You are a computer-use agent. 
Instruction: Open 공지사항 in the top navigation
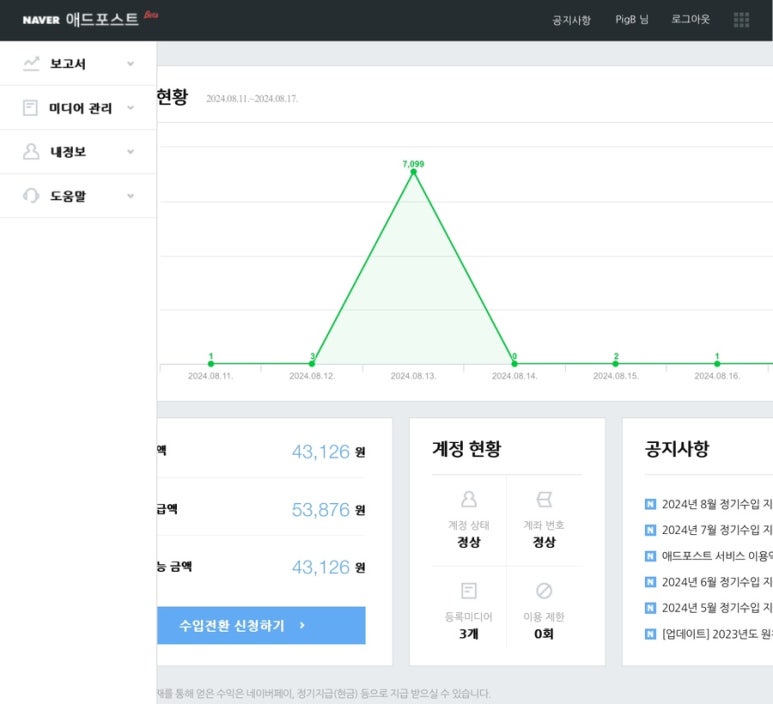pos(571,20)
